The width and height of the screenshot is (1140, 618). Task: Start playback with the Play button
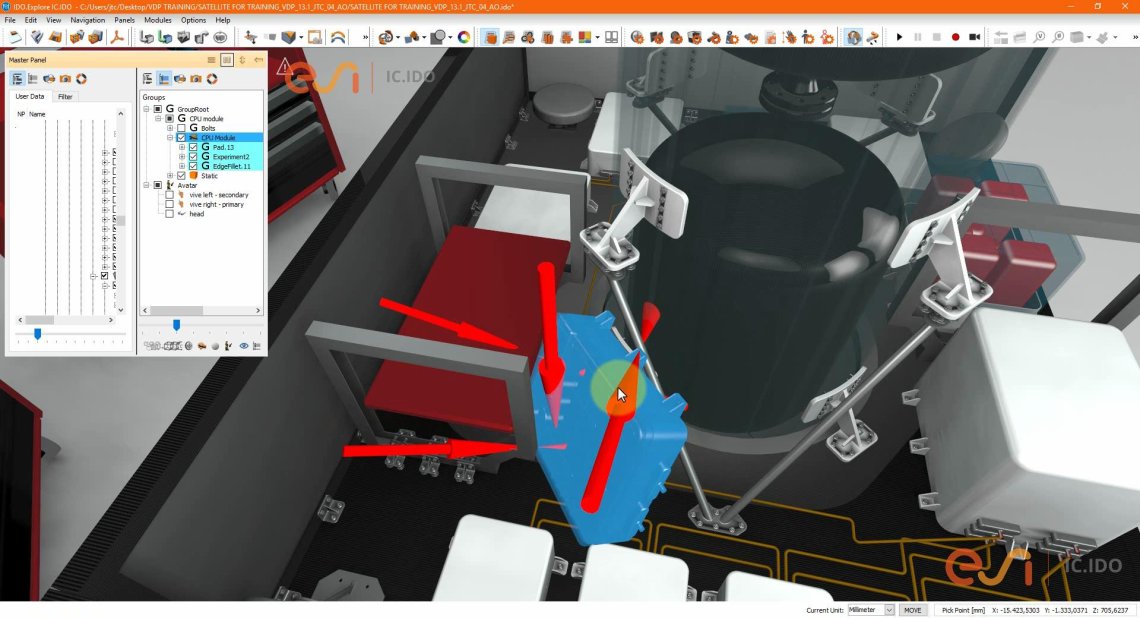tap(899, 37)
